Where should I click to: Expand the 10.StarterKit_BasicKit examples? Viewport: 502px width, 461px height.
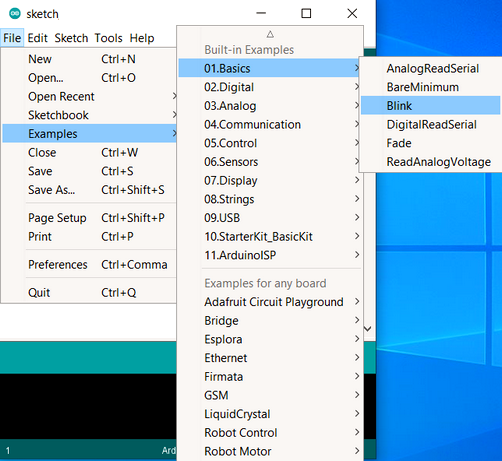coord(270,236)
